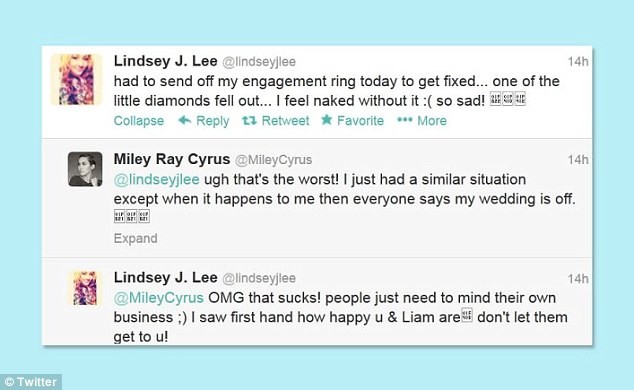Open Miley Ray Cyrus profile picture
The image size is (634, 390).
point(85,169)
